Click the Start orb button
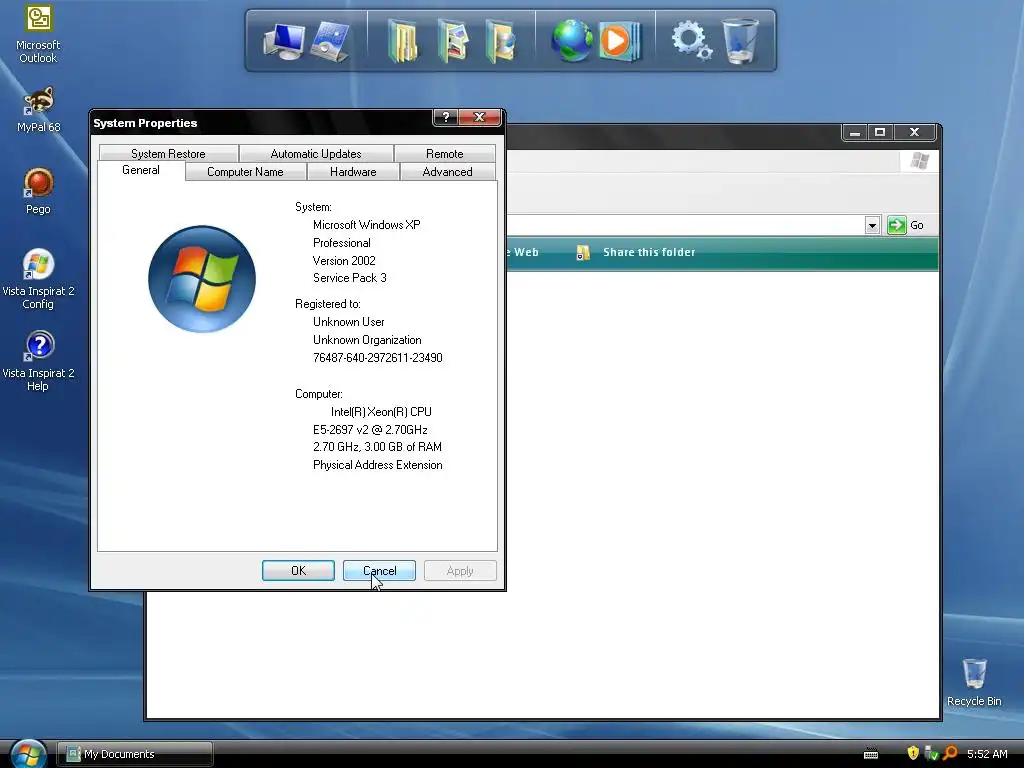Viewport: 1024px width, 768px height. click(x=28, y=754)
